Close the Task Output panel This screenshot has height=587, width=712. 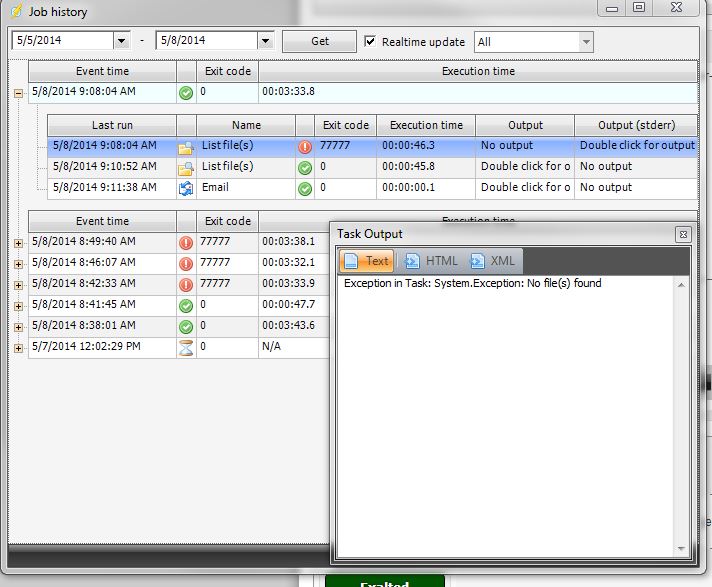(x=682, y=234)
